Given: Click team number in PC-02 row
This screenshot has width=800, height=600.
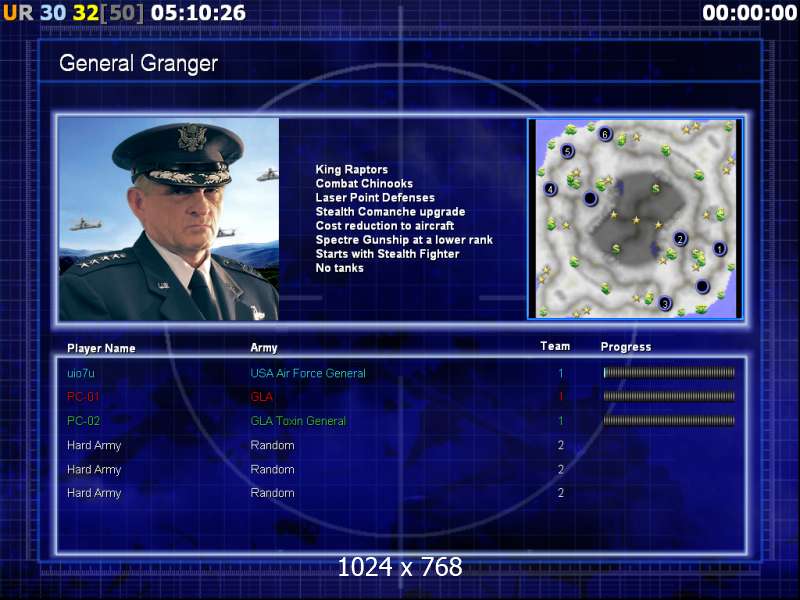Looking at the screenshot, I should pyautogui.click(x=560, y=421).
